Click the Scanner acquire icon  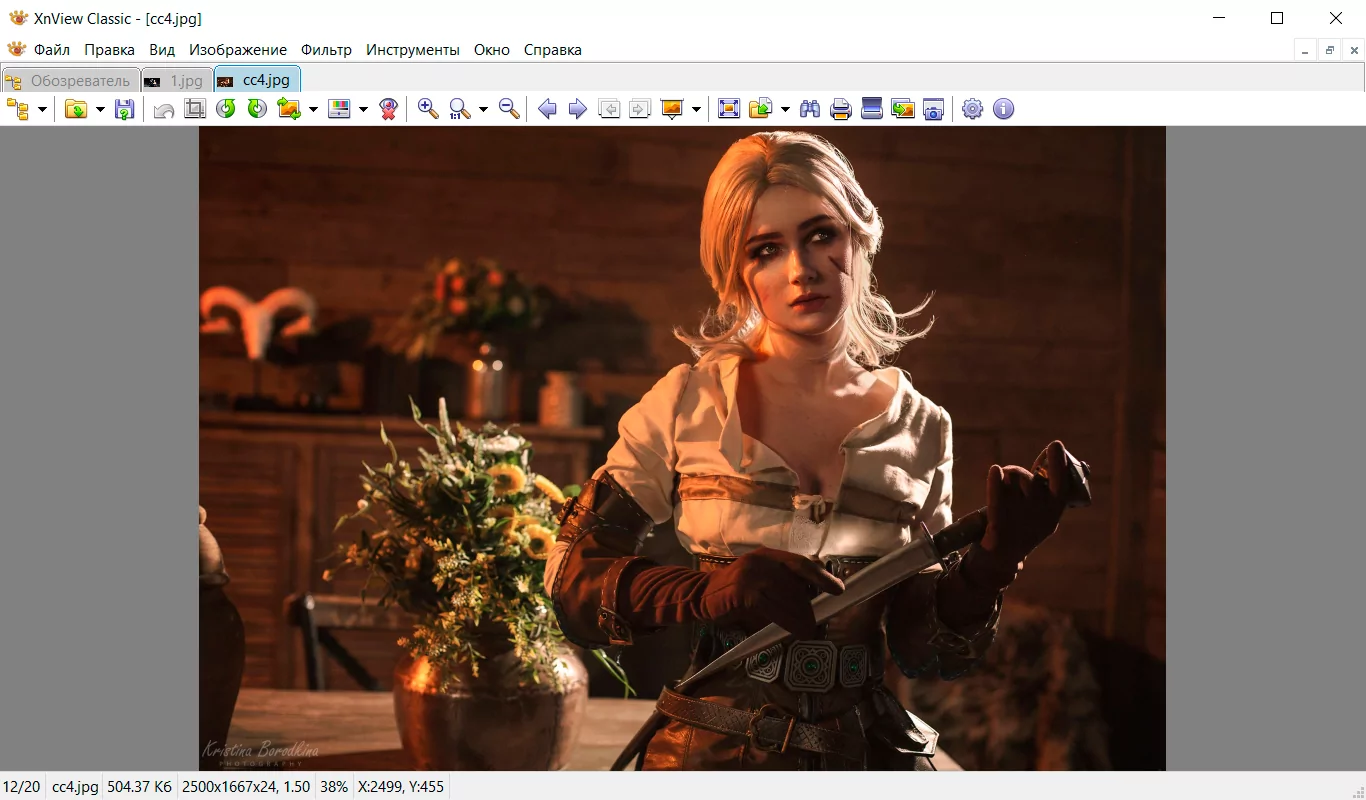tap(872, 109)
